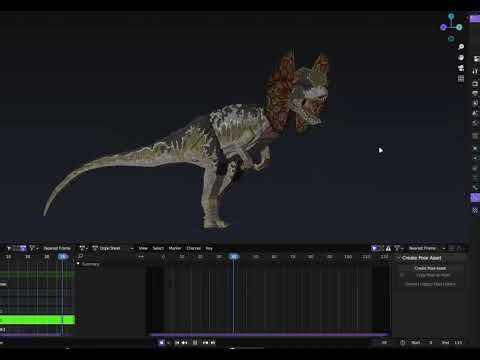The height and width of the screenshot is (360, 480).
Task: Click the channel search magnifier icon
Action: tap(80, 256)
